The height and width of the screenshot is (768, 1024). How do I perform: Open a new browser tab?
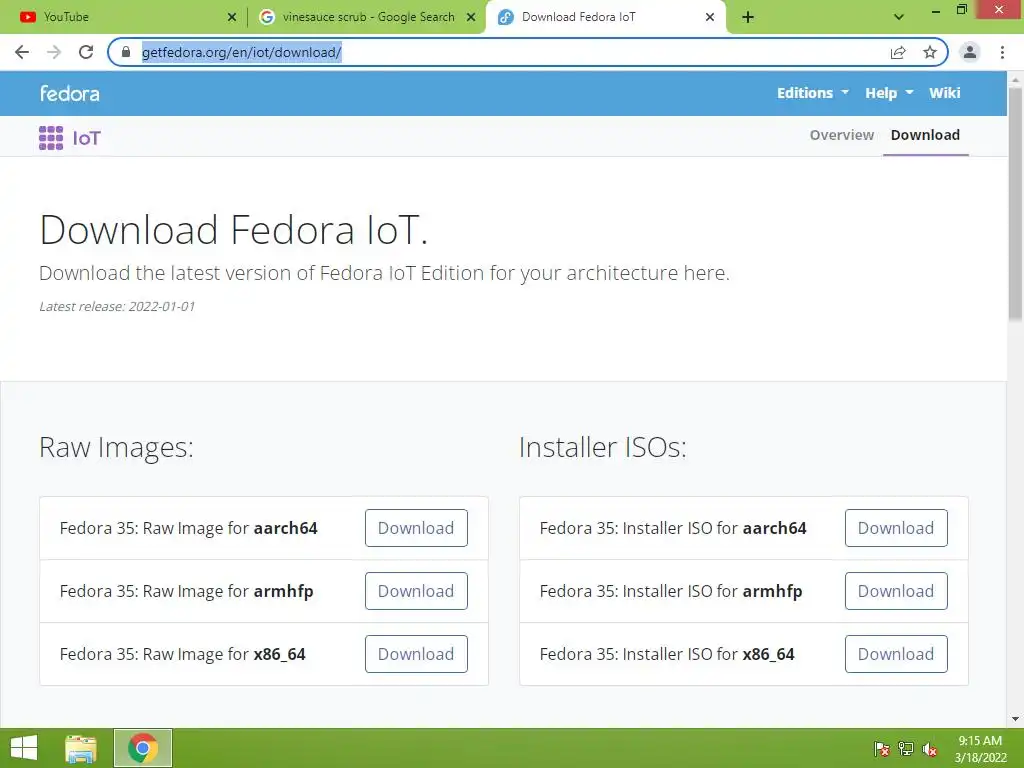pos(748,17)
